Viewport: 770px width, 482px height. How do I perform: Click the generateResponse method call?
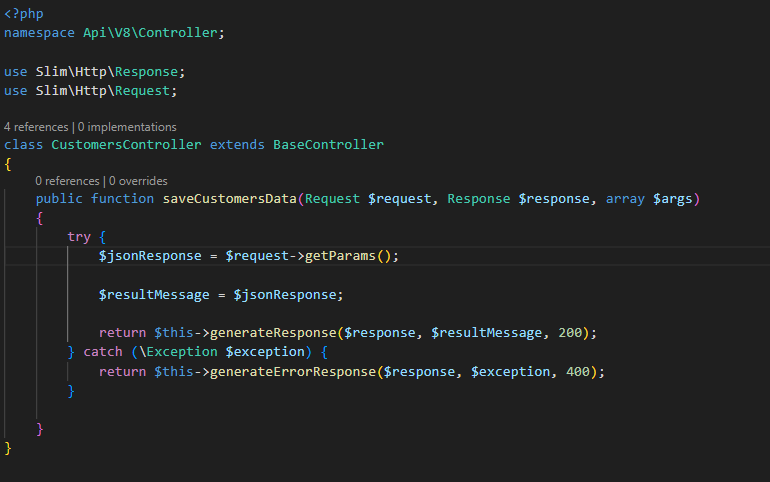click(273, 333)
